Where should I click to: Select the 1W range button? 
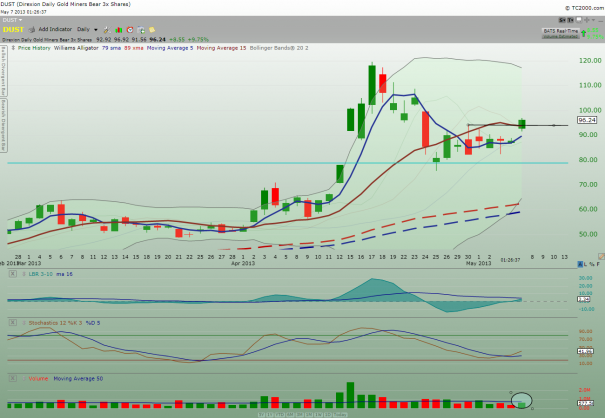[x=318, y=415]
